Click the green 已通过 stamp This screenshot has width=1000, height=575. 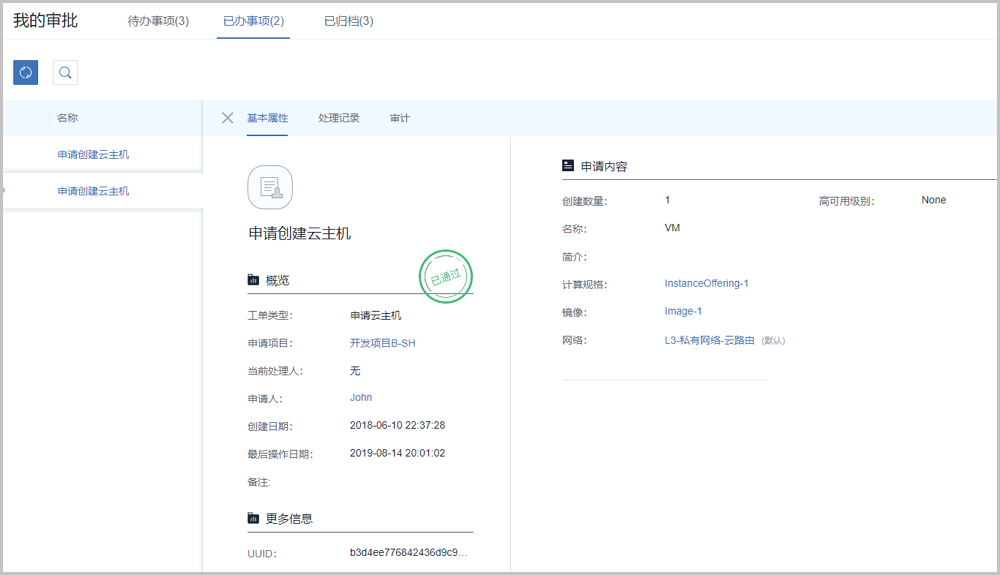pyautogui.click(x=445, y=277)
